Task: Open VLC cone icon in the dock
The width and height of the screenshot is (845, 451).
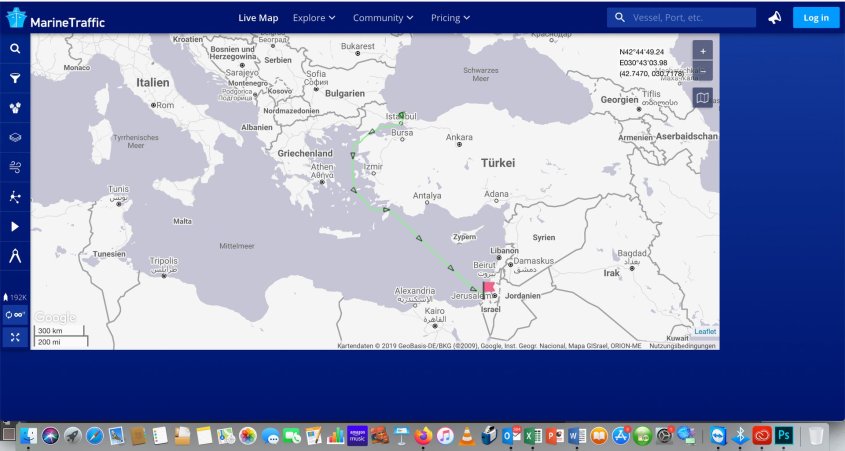Action: [x=467, y=435]
